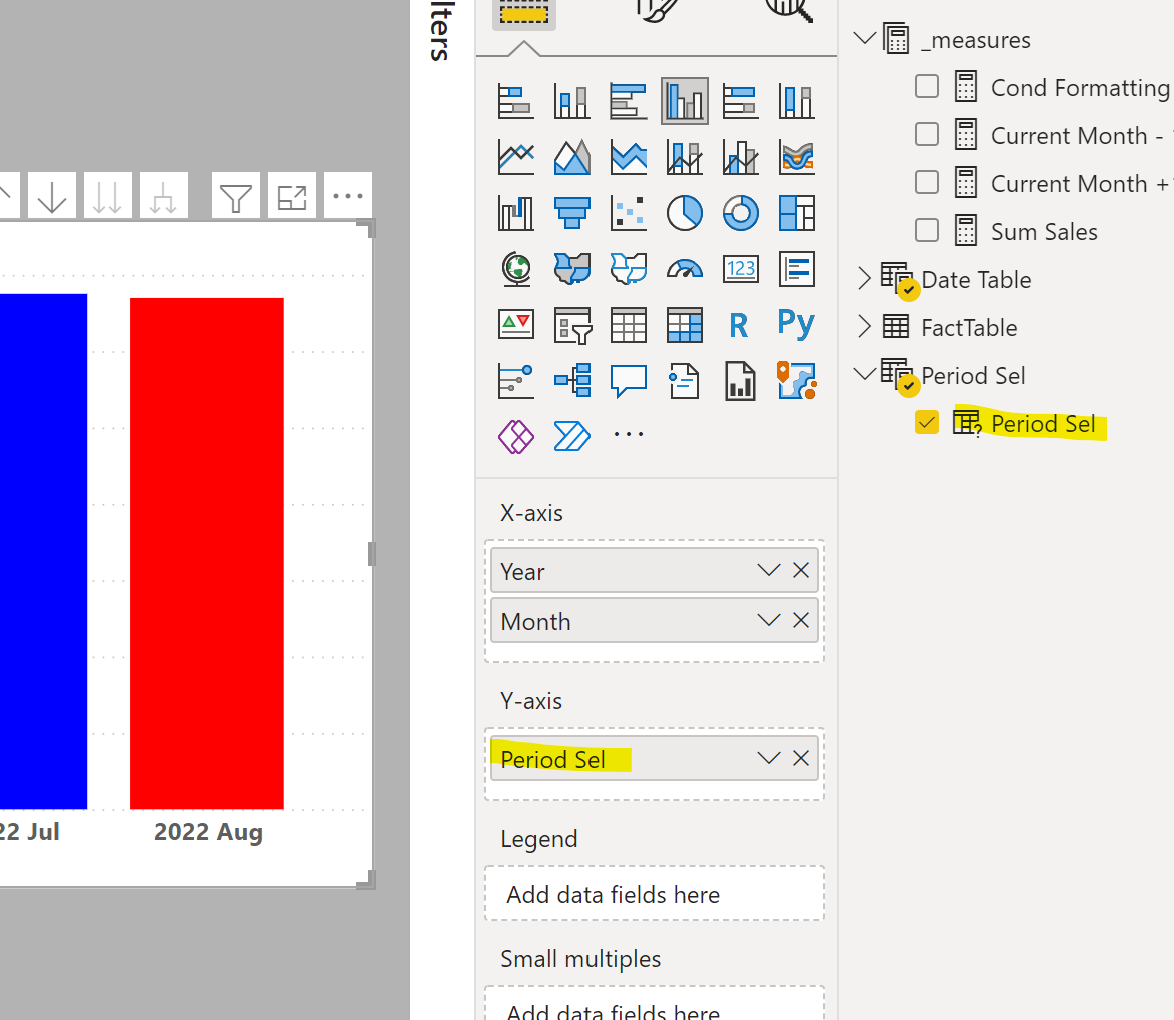
Task: Expand the Date Table
Action: [x=865, y=279]
